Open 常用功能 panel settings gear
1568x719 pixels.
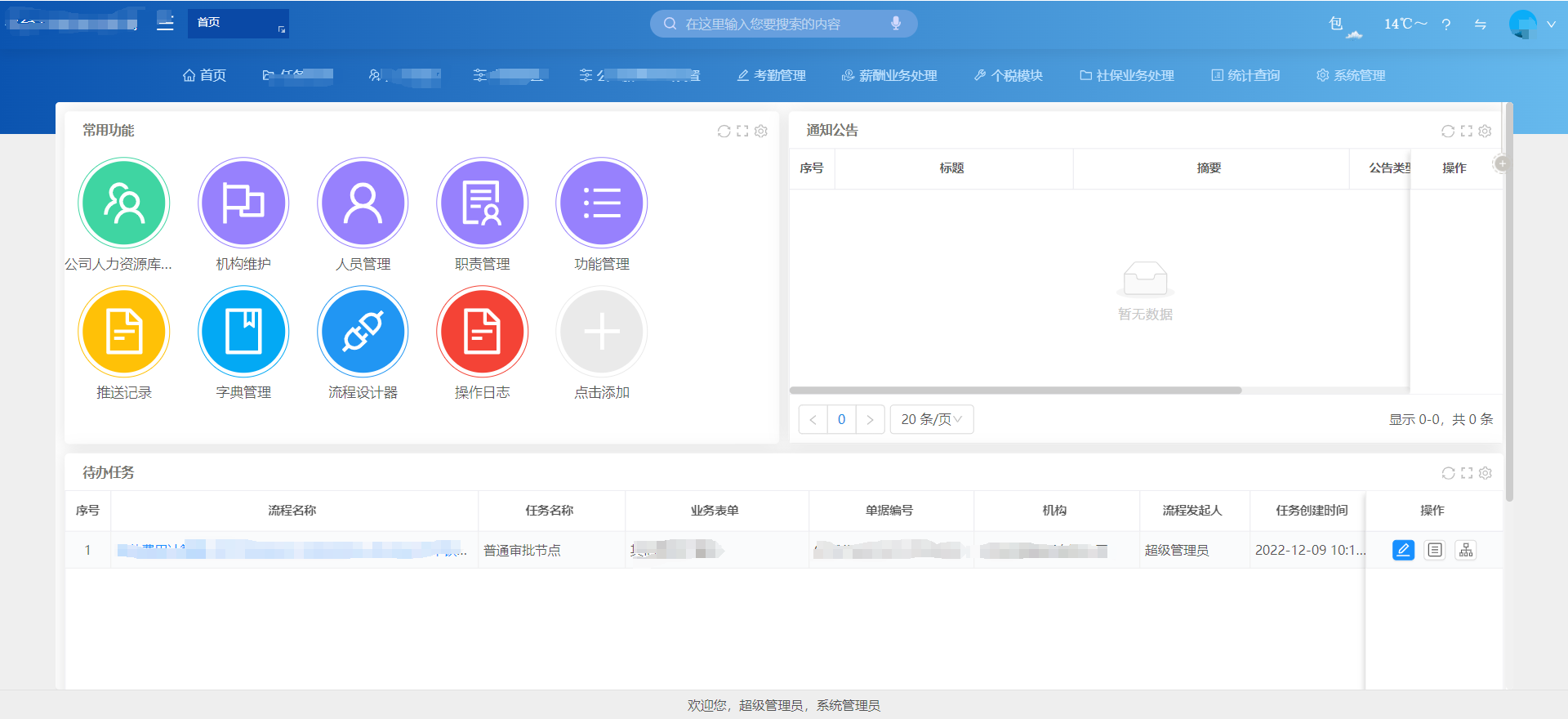point(761,131)
